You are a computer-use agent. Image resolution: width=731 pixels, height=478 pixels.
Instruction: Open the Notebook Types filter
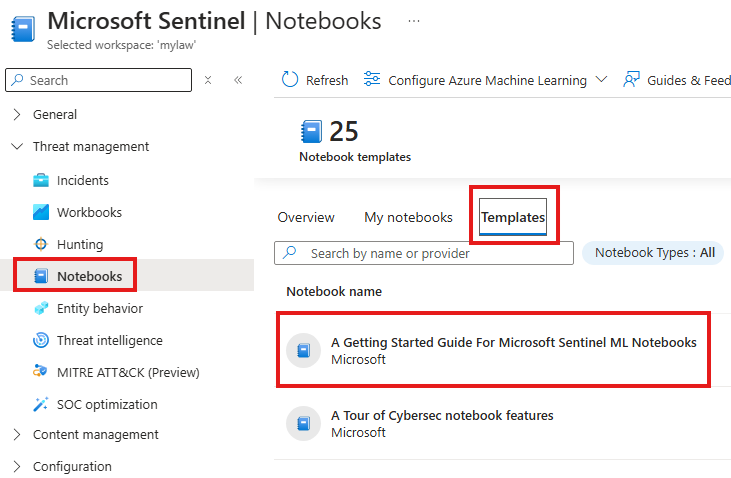[x=653, y=253]
